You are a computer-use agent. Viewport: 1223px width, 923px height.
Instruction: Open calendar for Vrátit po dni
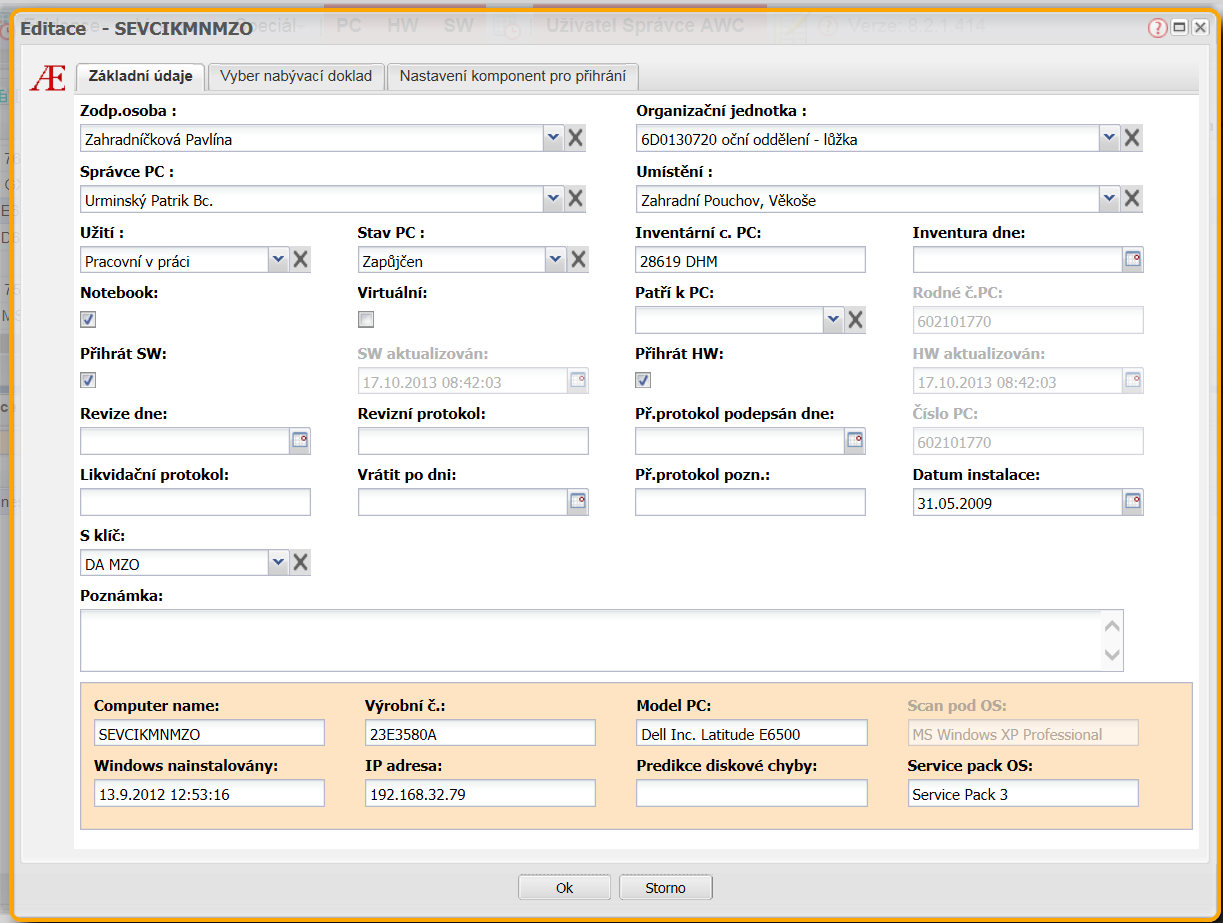tap(577, 502)
